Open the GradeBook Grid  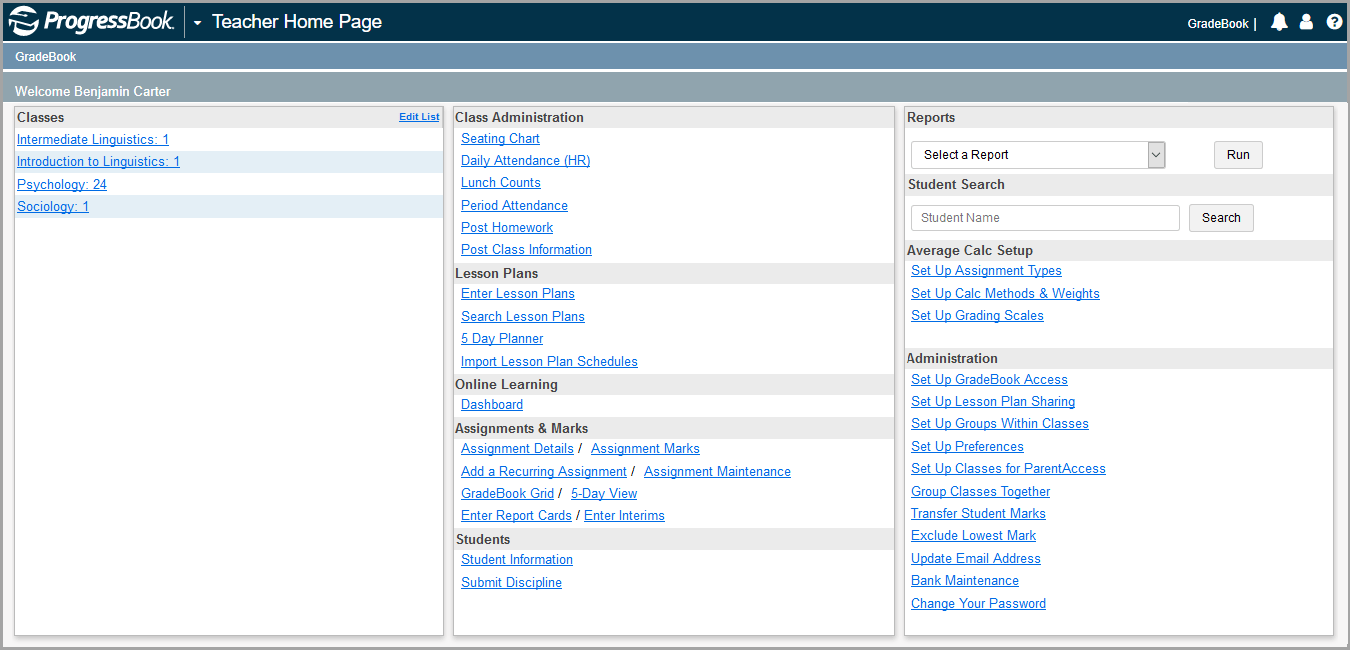[507, 493]
